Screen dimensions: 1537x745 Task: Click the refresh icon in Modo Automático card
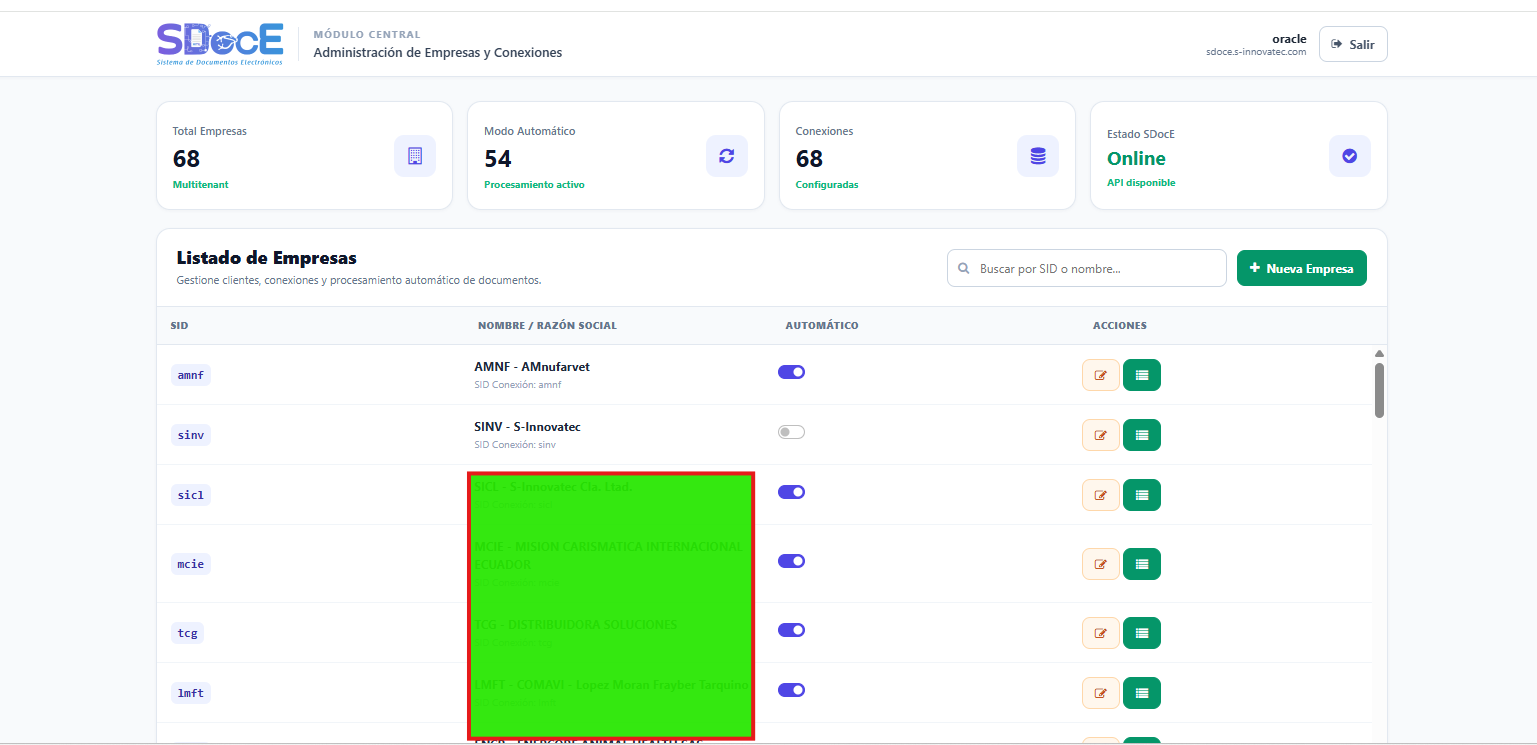click(727, 156)
